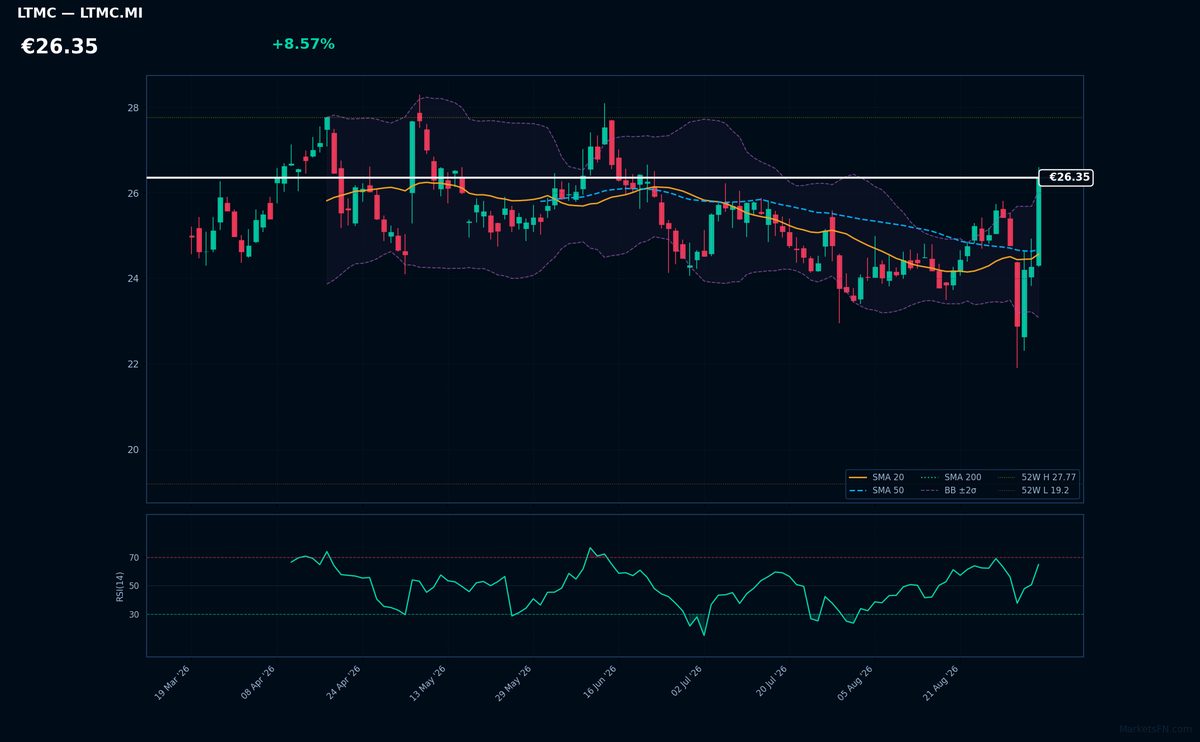Click the 21 Aug '26 date label
Screen dimensions: 1200x742
pos(941,683)
